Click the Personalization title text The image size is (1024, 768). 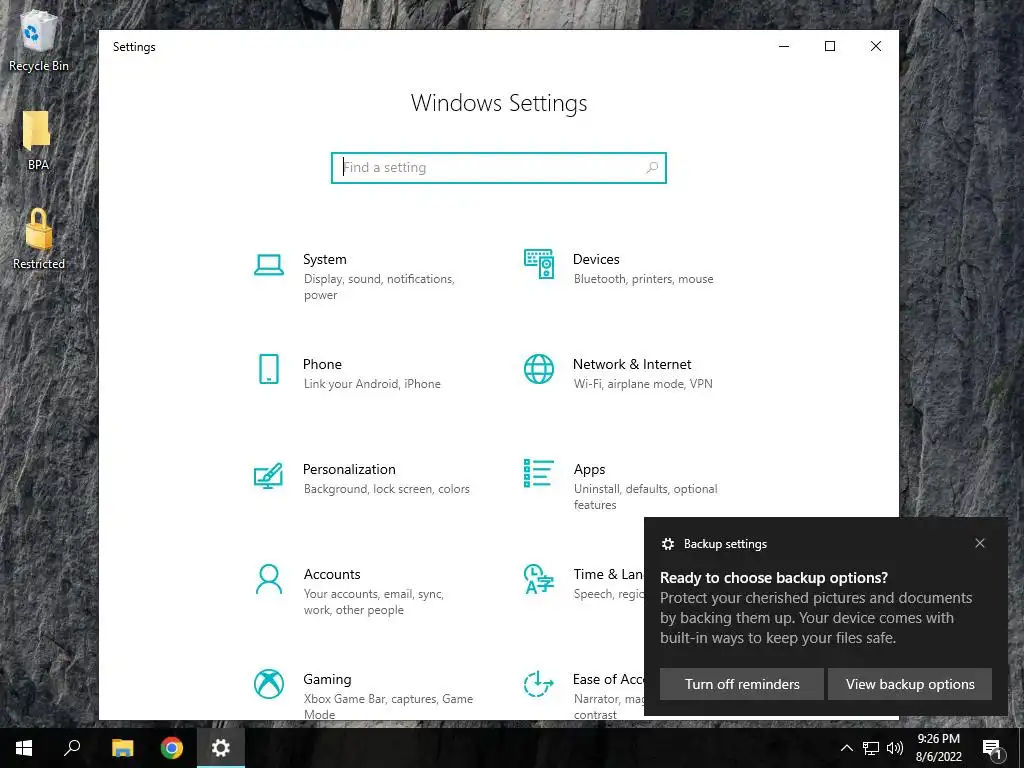(x=349, y=470)
